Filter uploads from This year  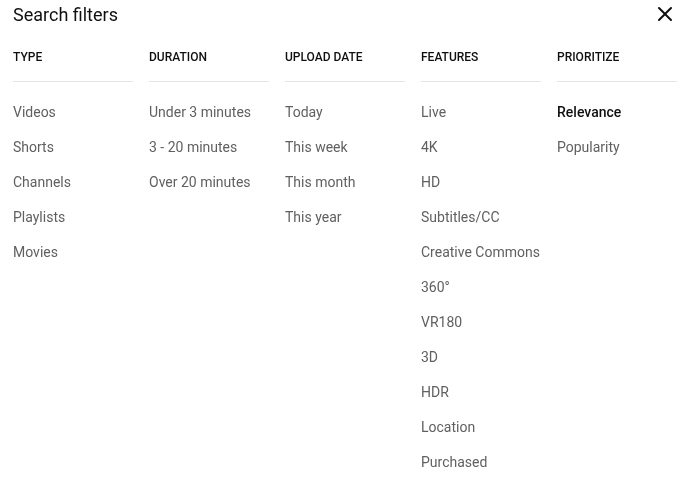(313, 217)
